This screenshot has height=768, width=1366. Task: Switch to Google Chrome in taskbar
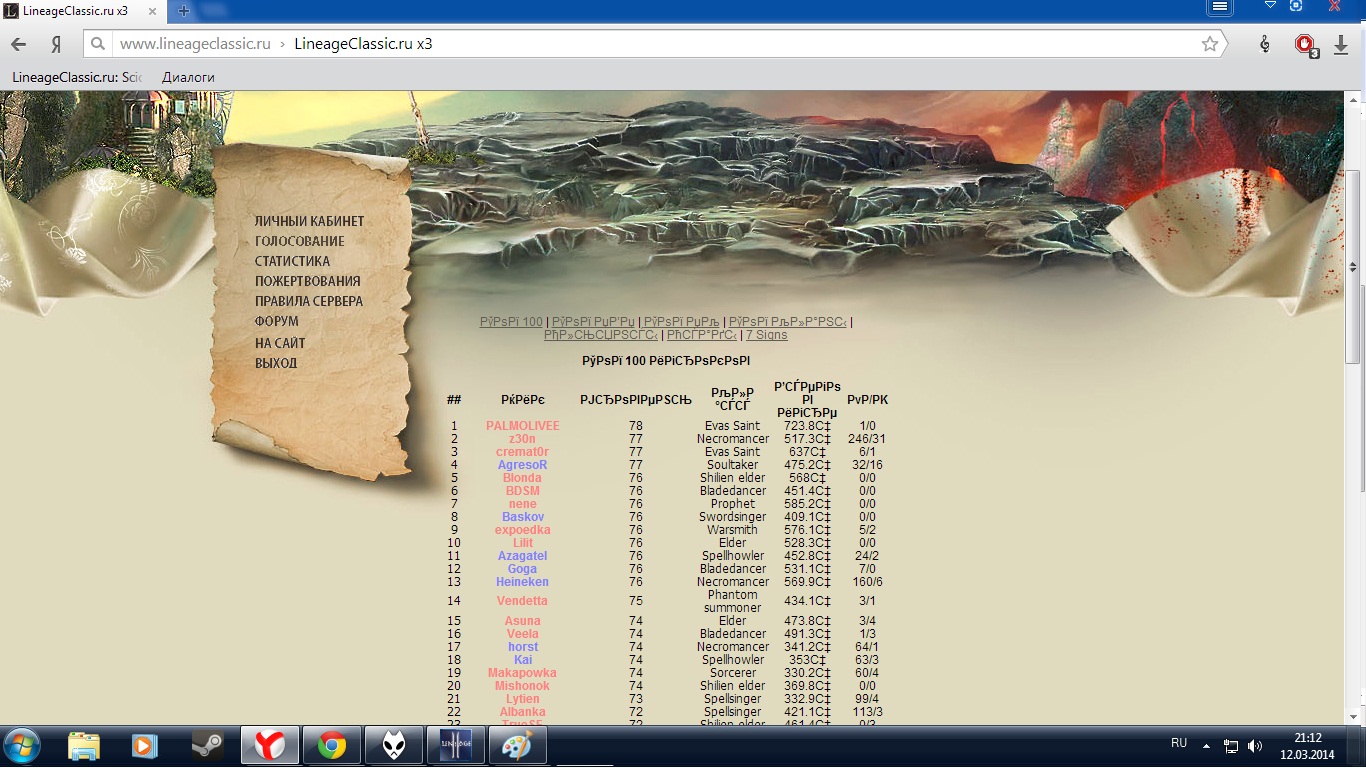pyautogui.click(x=331, y=746)
